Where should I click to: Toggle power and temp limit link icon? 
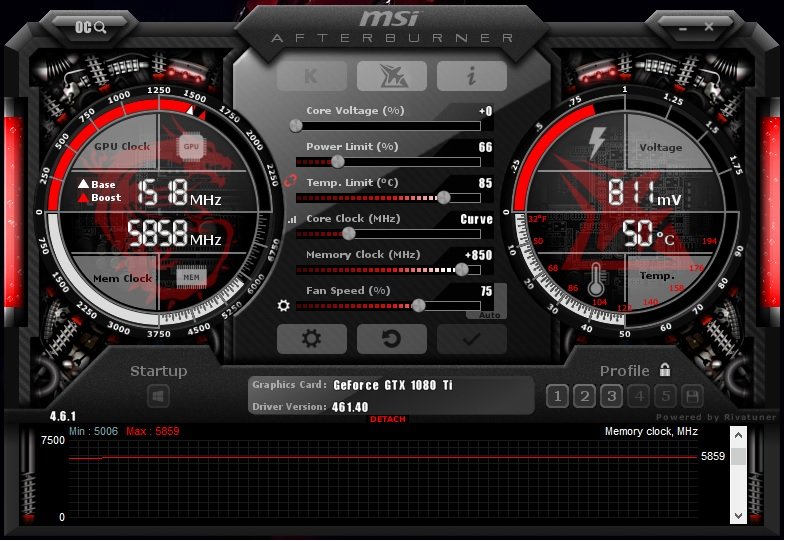pos(290,181)
